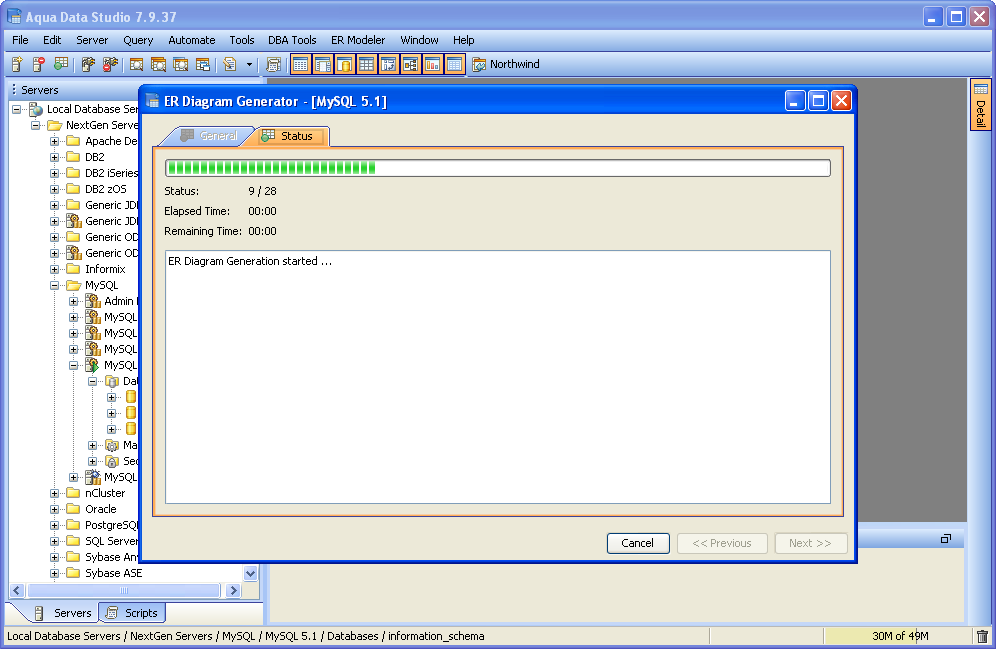Click the connect server plug icon

click(88, 64)
